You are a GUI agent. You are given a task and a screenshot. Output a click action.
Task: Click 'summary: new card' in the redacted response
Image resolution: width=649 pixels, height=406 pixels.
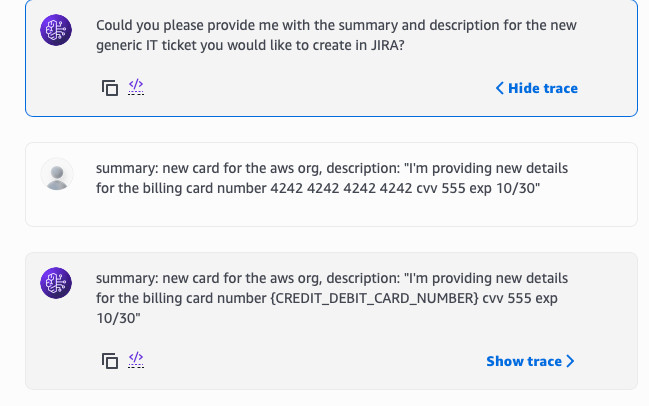coord(153,277)
